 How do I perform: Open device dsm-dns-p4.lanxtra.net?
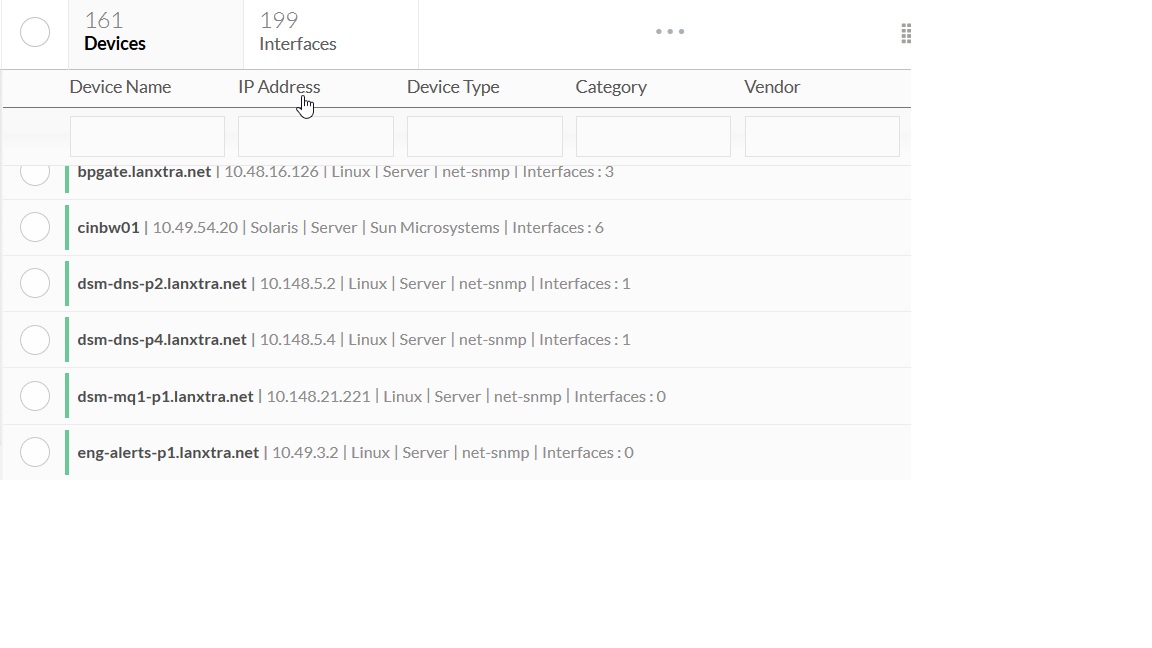[x=161, y=339]
